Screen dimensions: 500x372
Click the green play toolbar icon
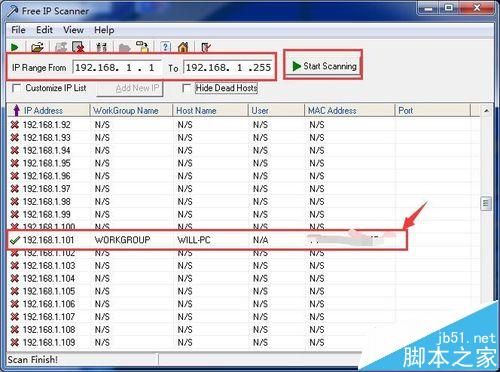(14, 47)
